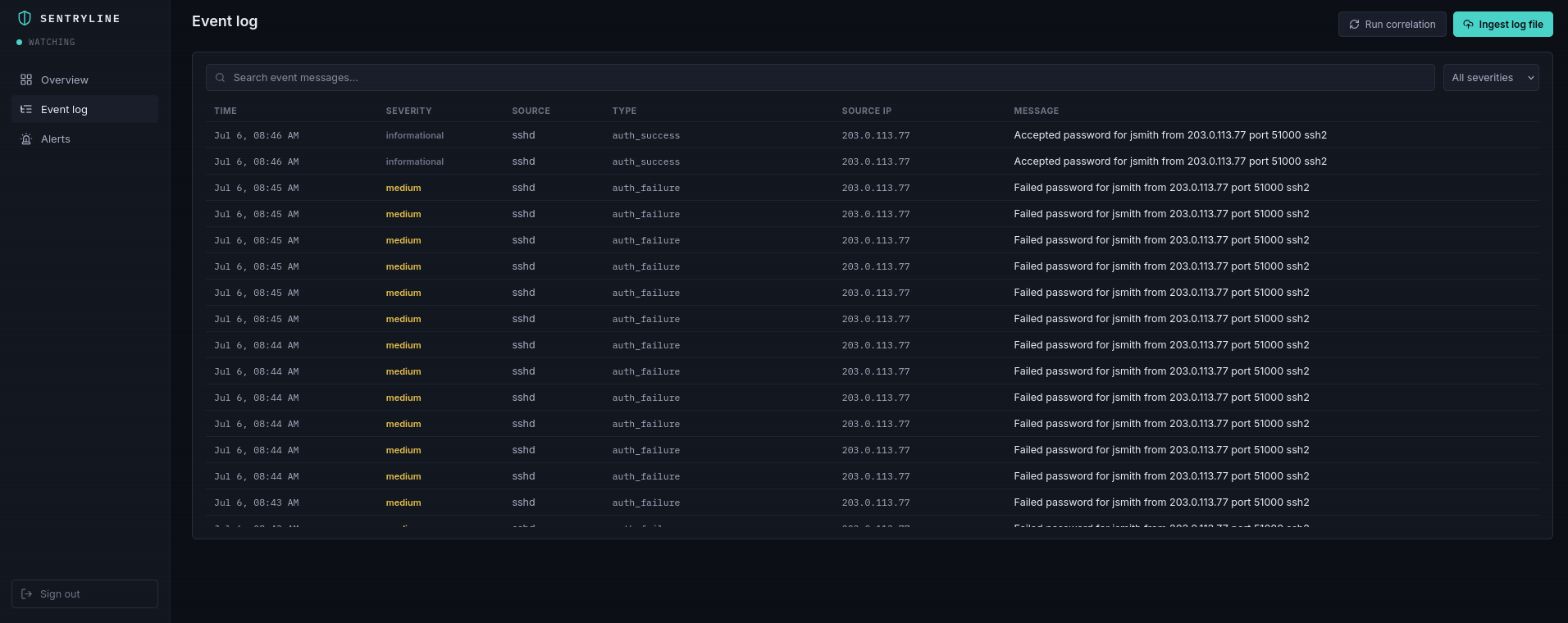Click auth_failure type in the 08:43 AM row
Screen dimensions: 1568x623
tap(645, 502)
